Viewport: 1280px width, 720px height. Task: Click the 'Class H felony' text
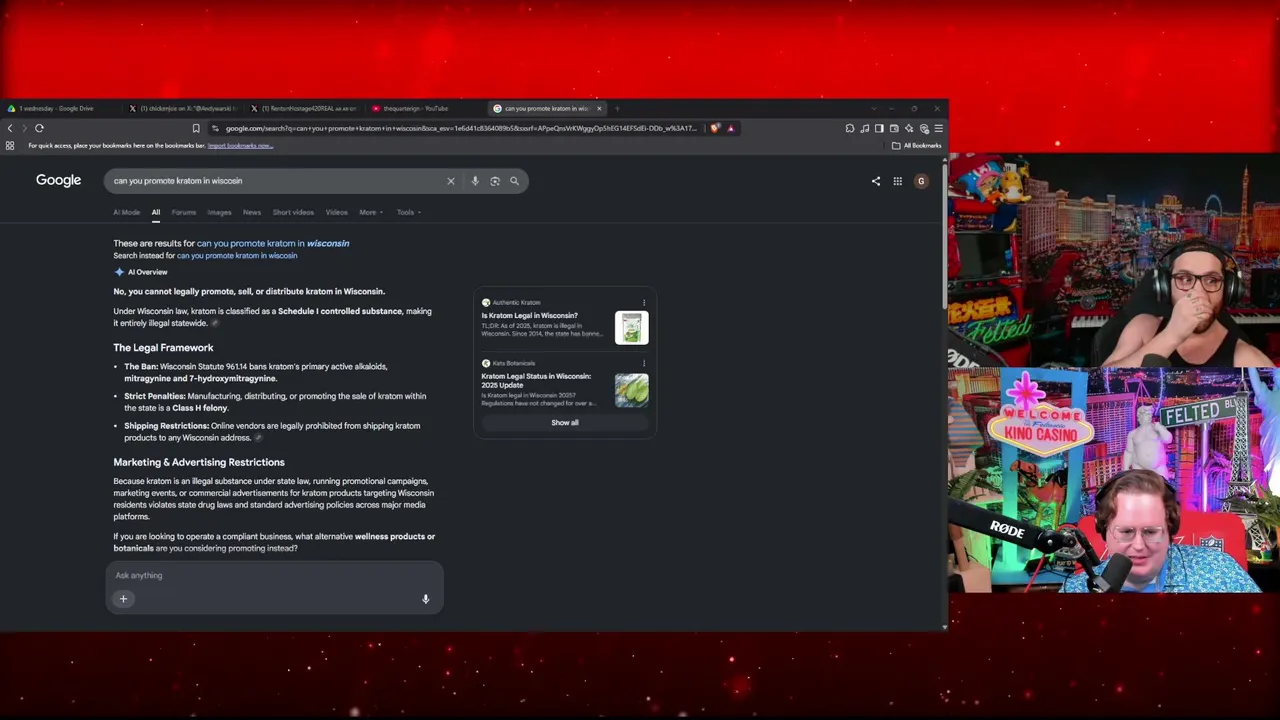[x=200, y=408]
